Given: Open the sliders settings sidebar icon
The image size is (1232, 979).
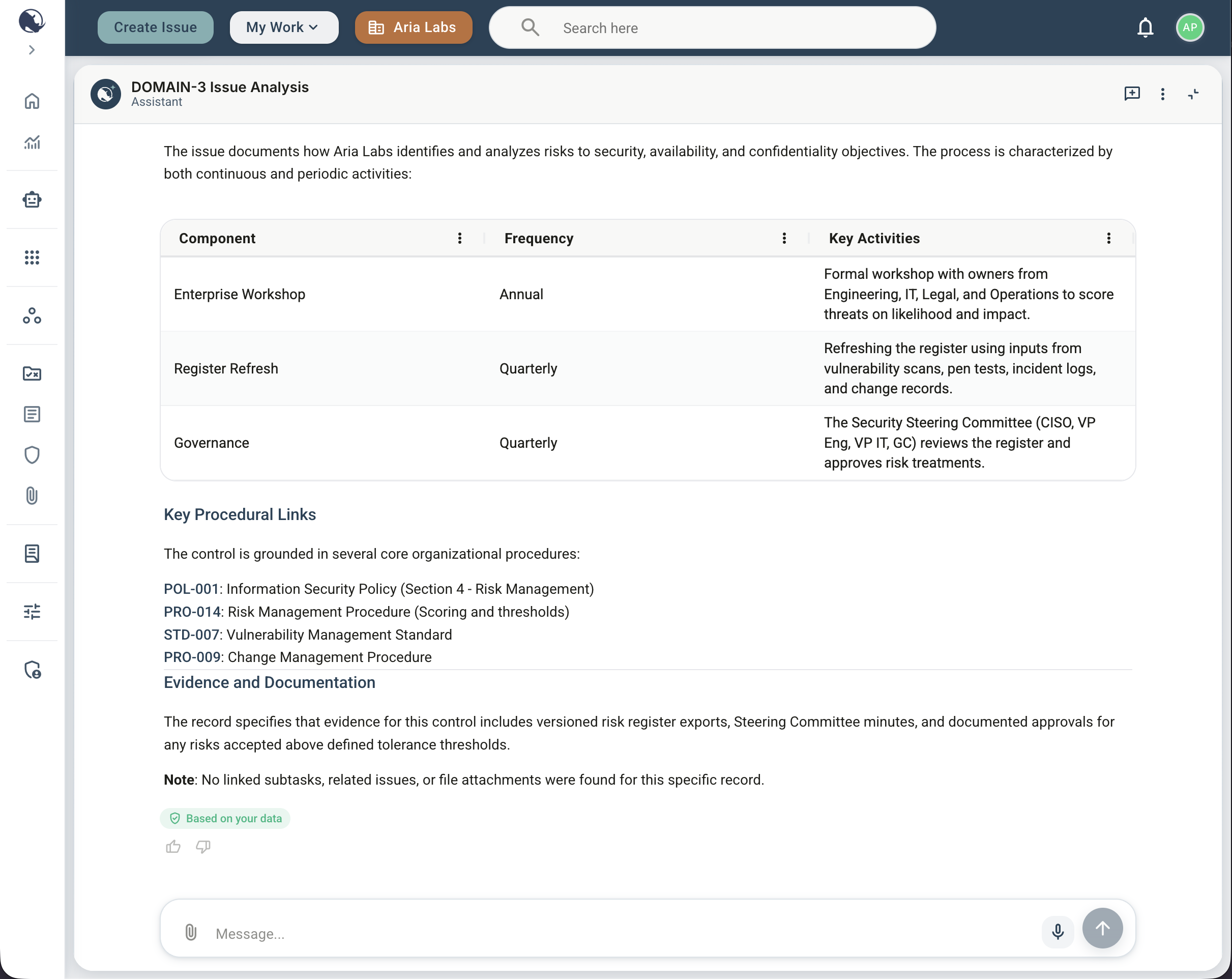Looking at the screenshot, I should click(32, 612).
